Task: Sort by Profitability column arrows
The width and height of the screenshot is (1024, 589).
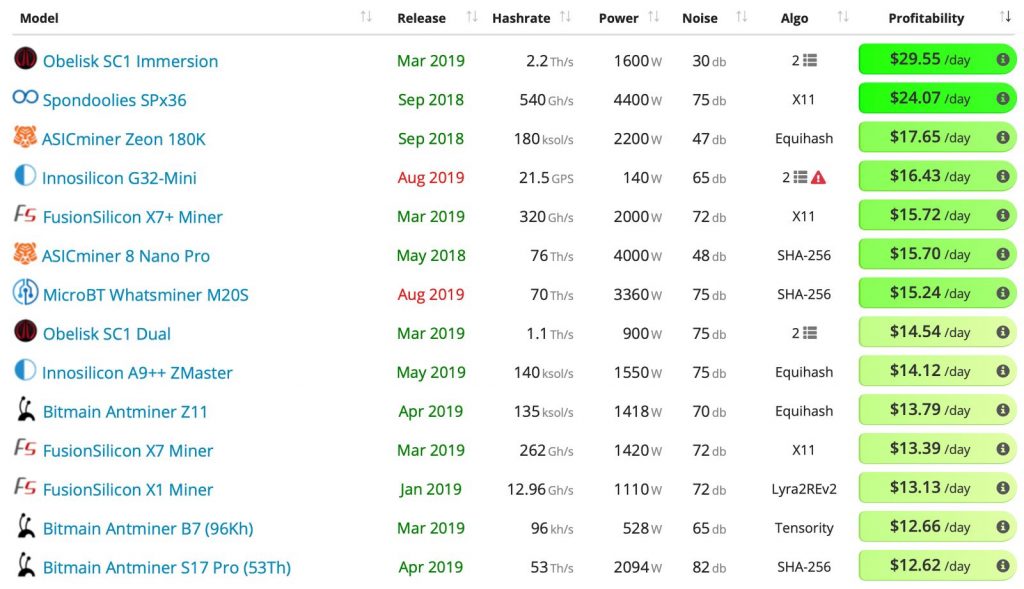Action: (1005, 17)
